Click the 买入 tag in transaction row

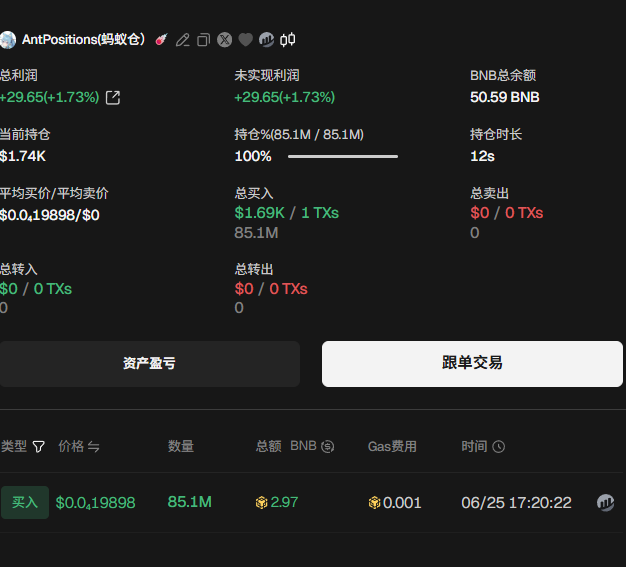pyautogui.click(x=25, y=502)
